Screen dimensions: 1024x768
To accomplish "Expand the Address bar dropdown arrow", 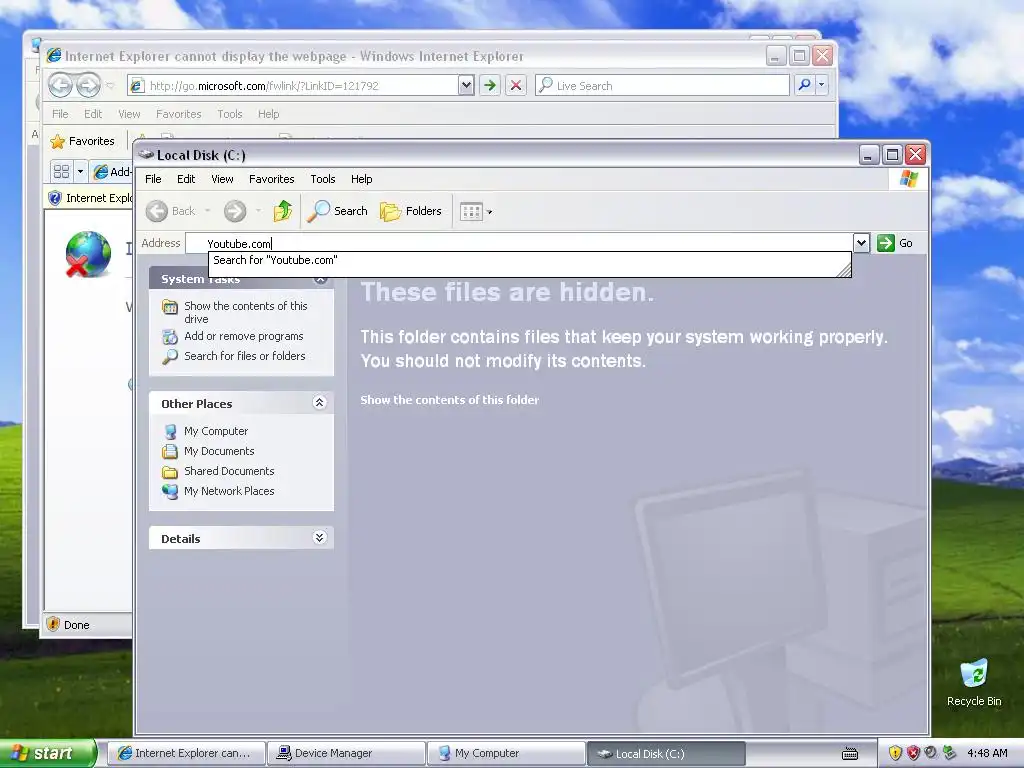I will pyautogui.click(x=861, y=243).
